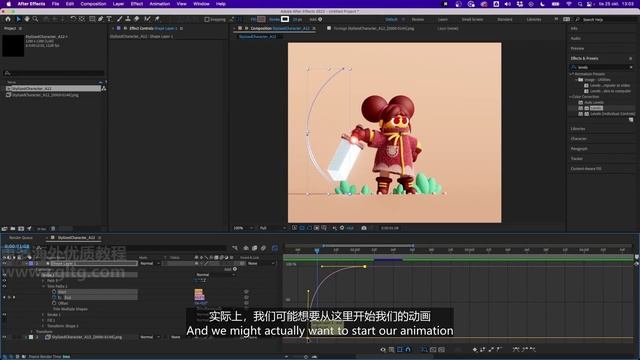The image size is (640, 360).
Task: Click the Wi-Fi icon in menu bar
Action: click(569, 4)
